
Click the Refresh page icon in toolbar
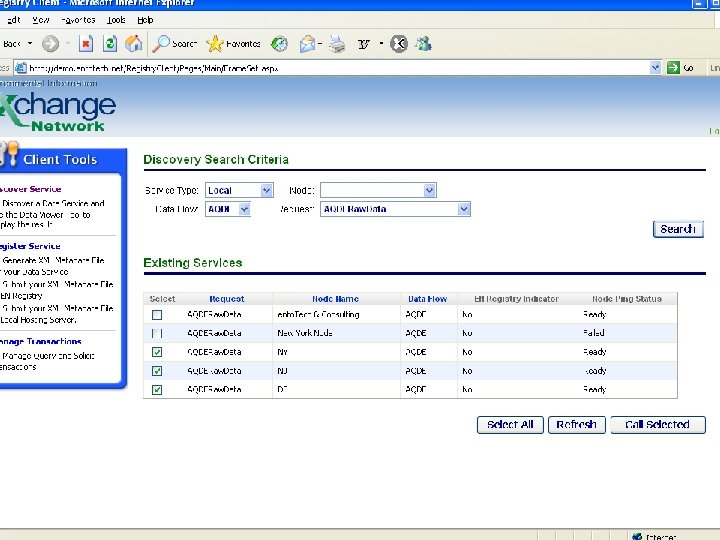[x=109, y=43]
